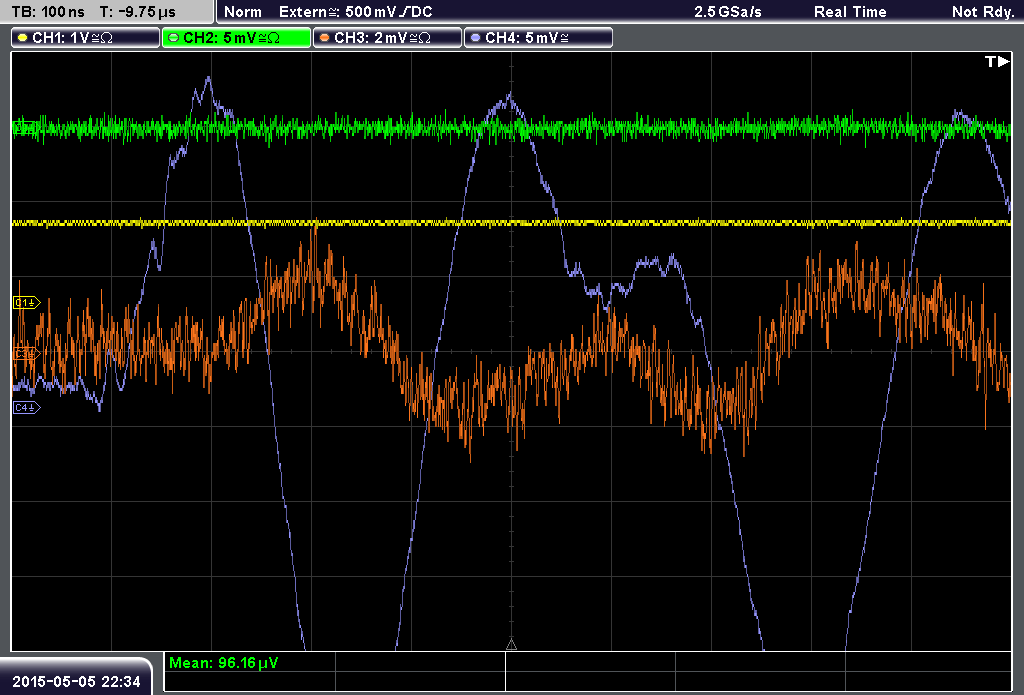Click the ring indicator in CH2 tab
This screenshot has width=1024, height=695.
(174, 38)
